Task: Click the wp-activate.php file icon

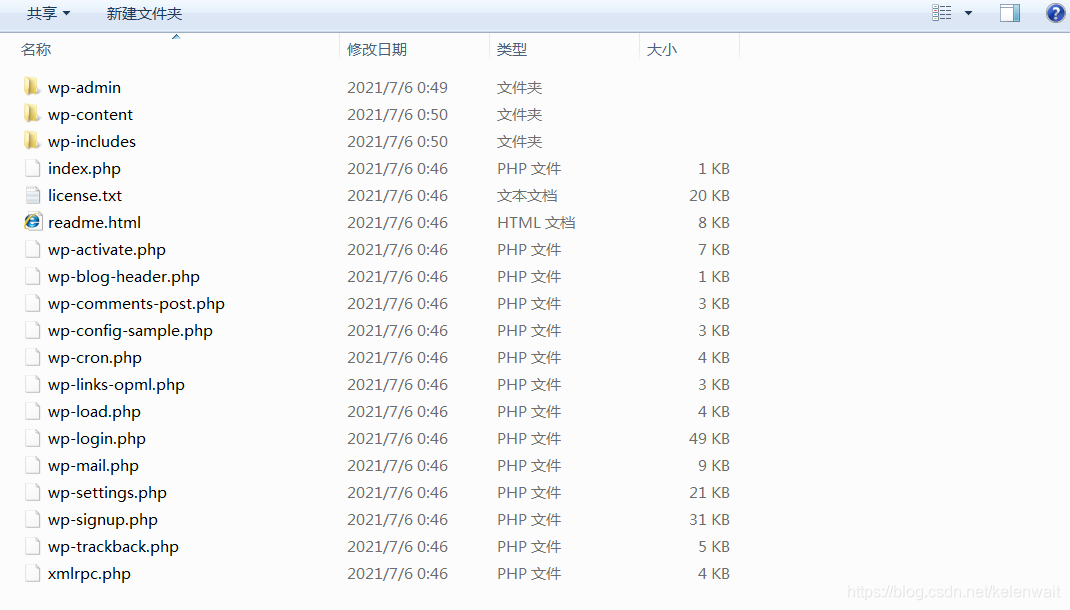Action: [x=32, y=249]
